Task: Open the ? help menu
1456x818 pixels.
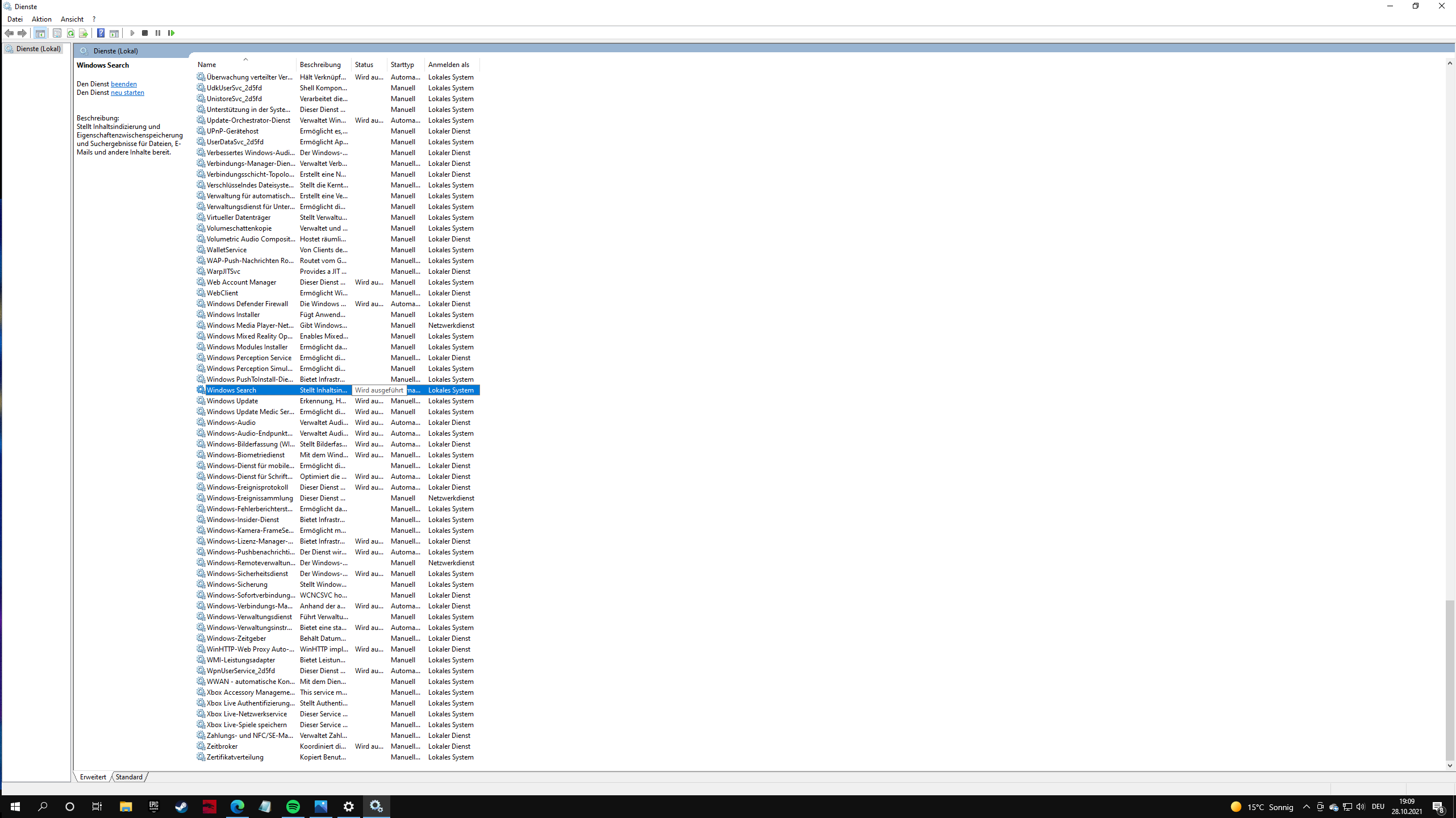Action: 94,19
